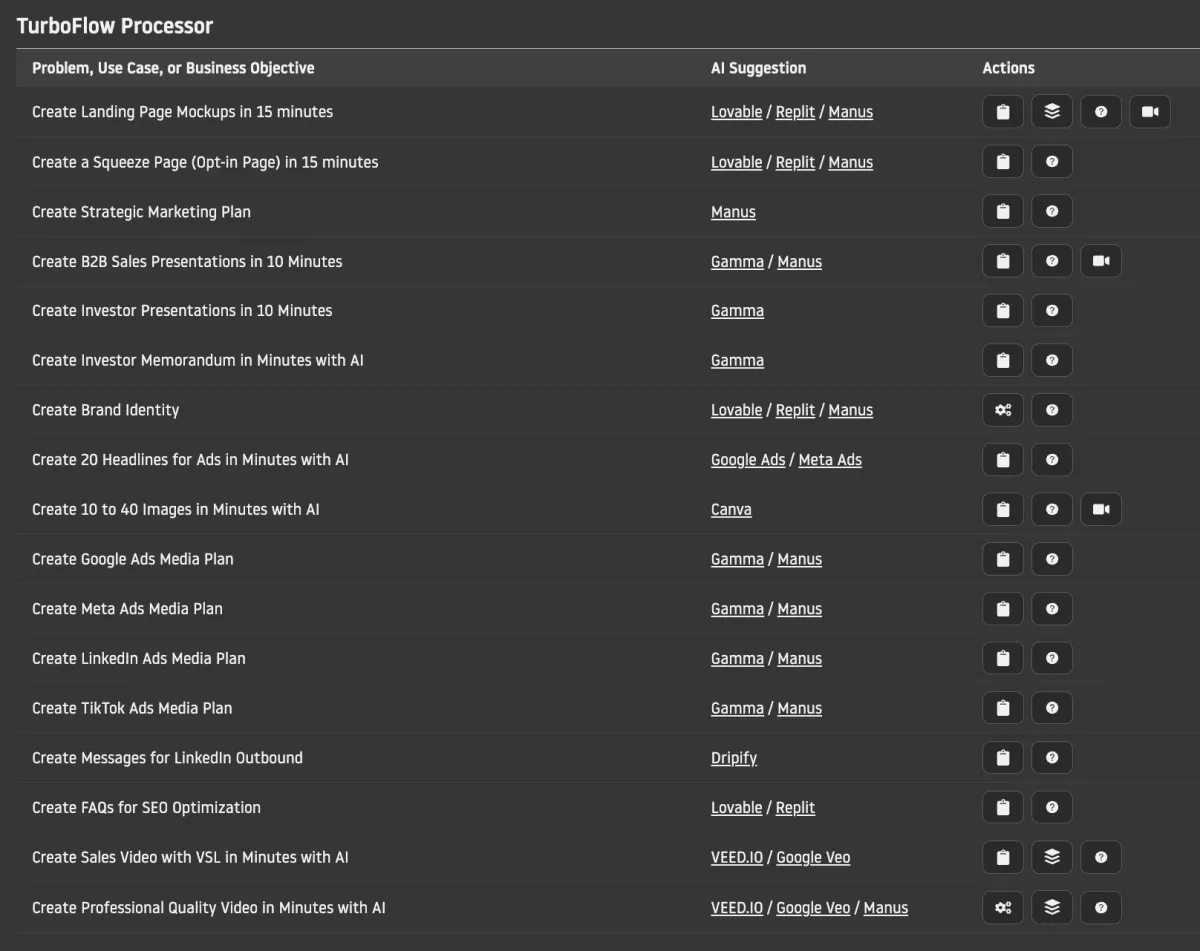
Task: Click the 'AI Suggestion' column header
Action: [x=758, y=68]
